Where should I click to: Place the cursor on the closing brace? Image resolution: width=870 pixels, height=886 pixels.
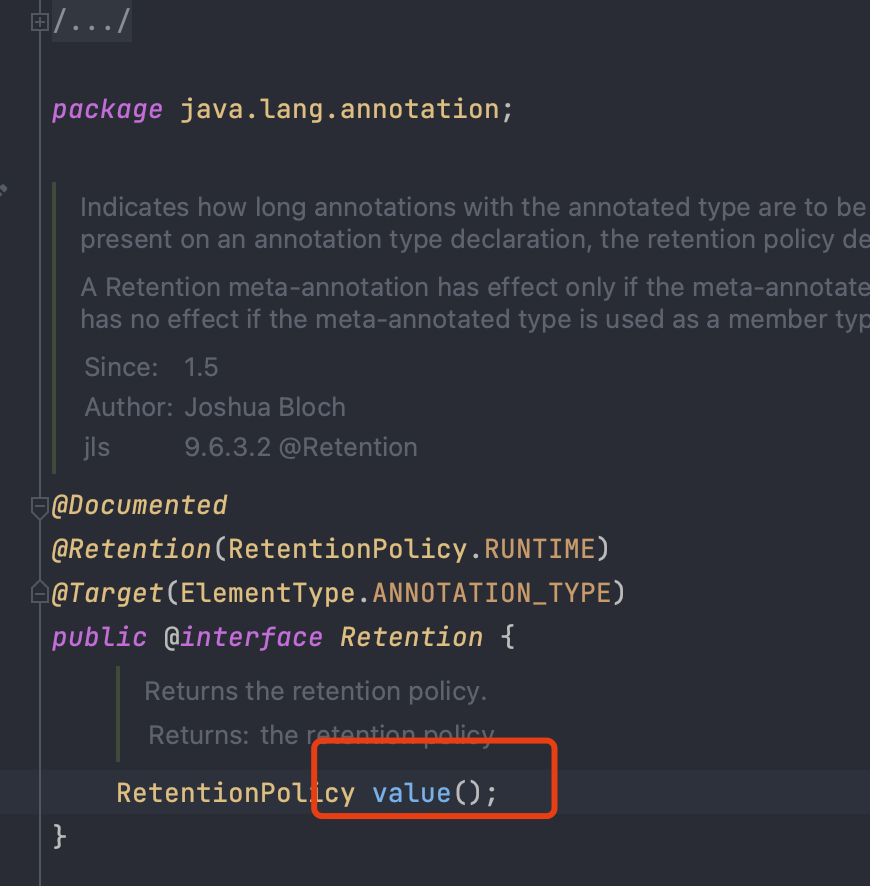pos(59,836)
